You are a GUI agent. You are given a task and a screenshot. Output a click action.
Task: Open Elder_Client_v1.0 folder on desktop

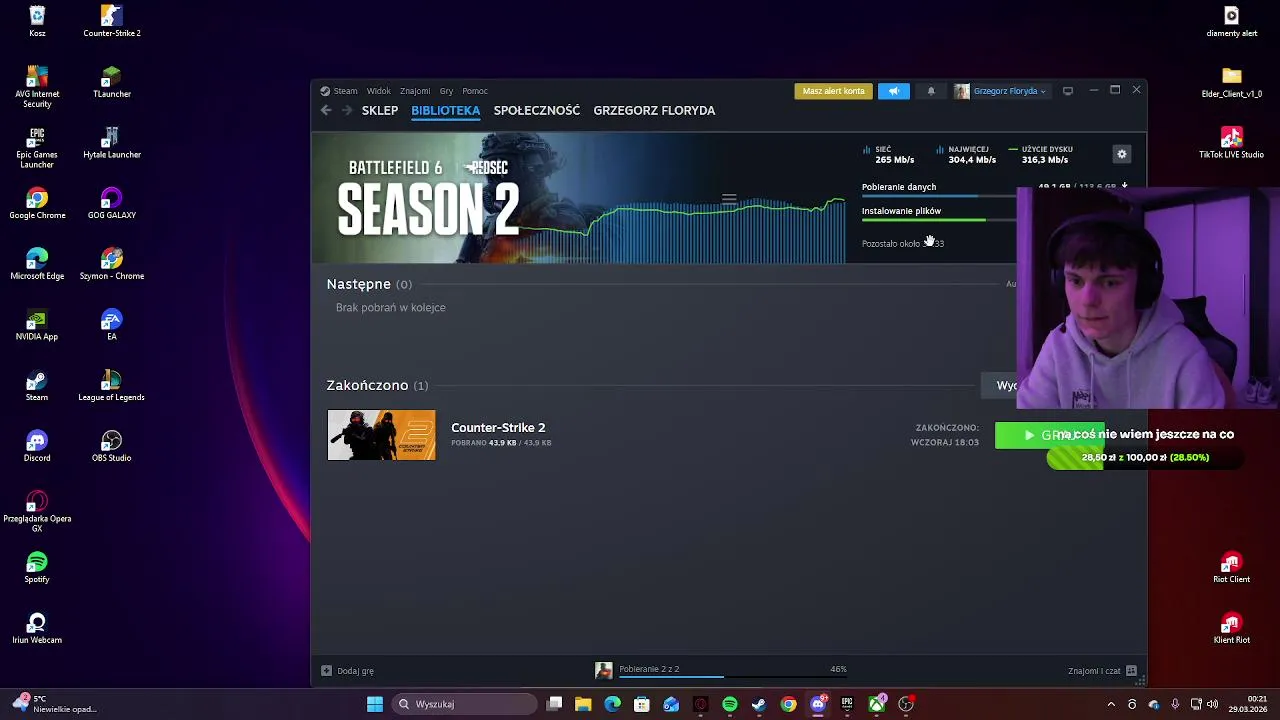pyautogui.click(x=1231, y=82)
